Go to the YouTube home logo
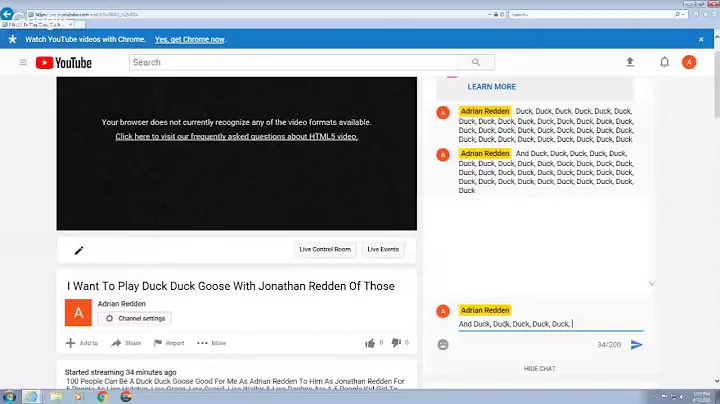 64,62
